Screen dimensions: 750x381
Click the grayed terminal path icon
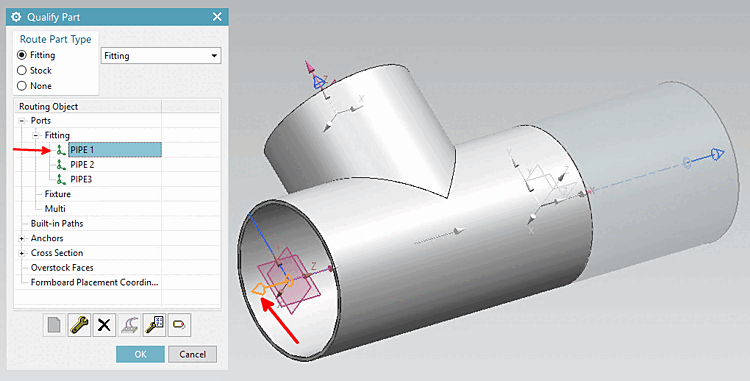(130, 326)
